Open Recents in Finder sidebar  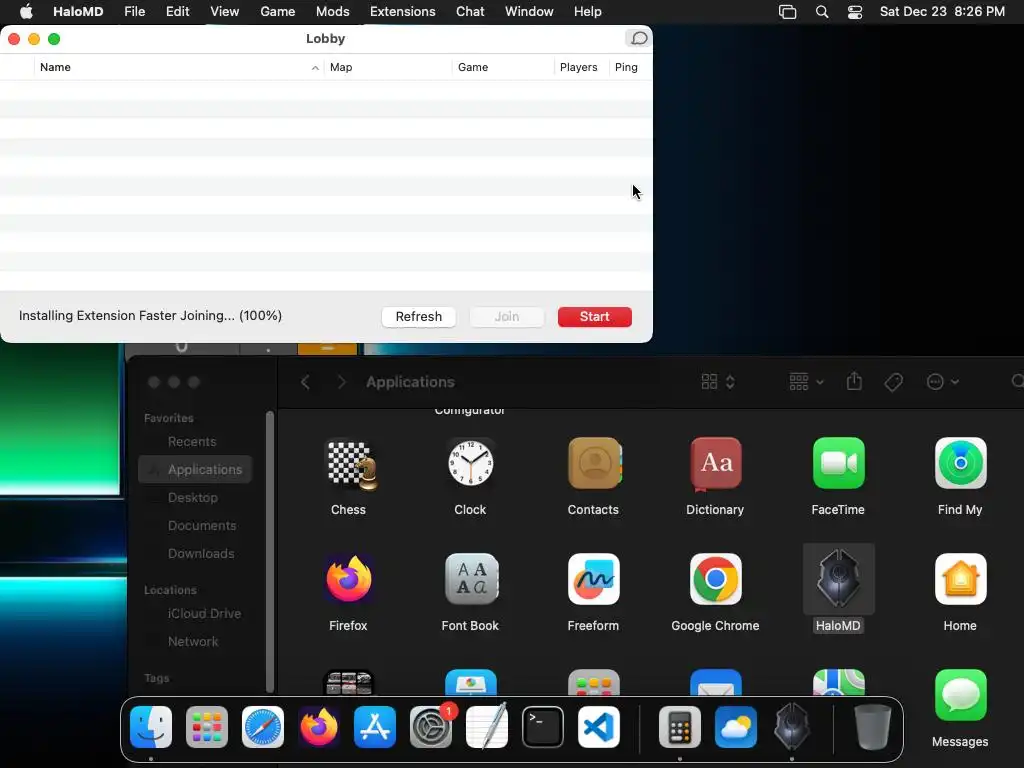[192, 442]
